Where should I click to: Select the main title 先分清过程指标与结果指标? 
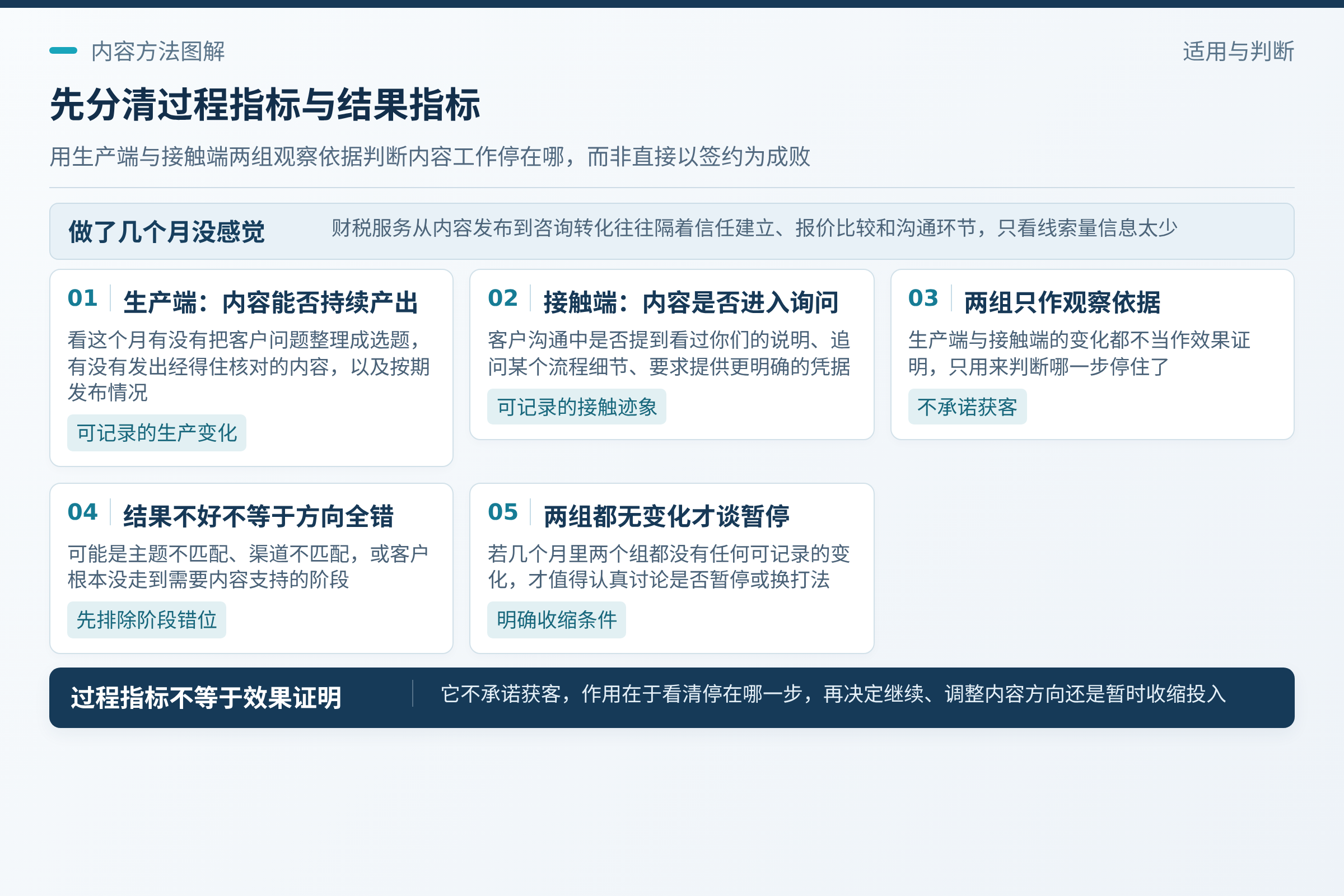coord(265,105)
